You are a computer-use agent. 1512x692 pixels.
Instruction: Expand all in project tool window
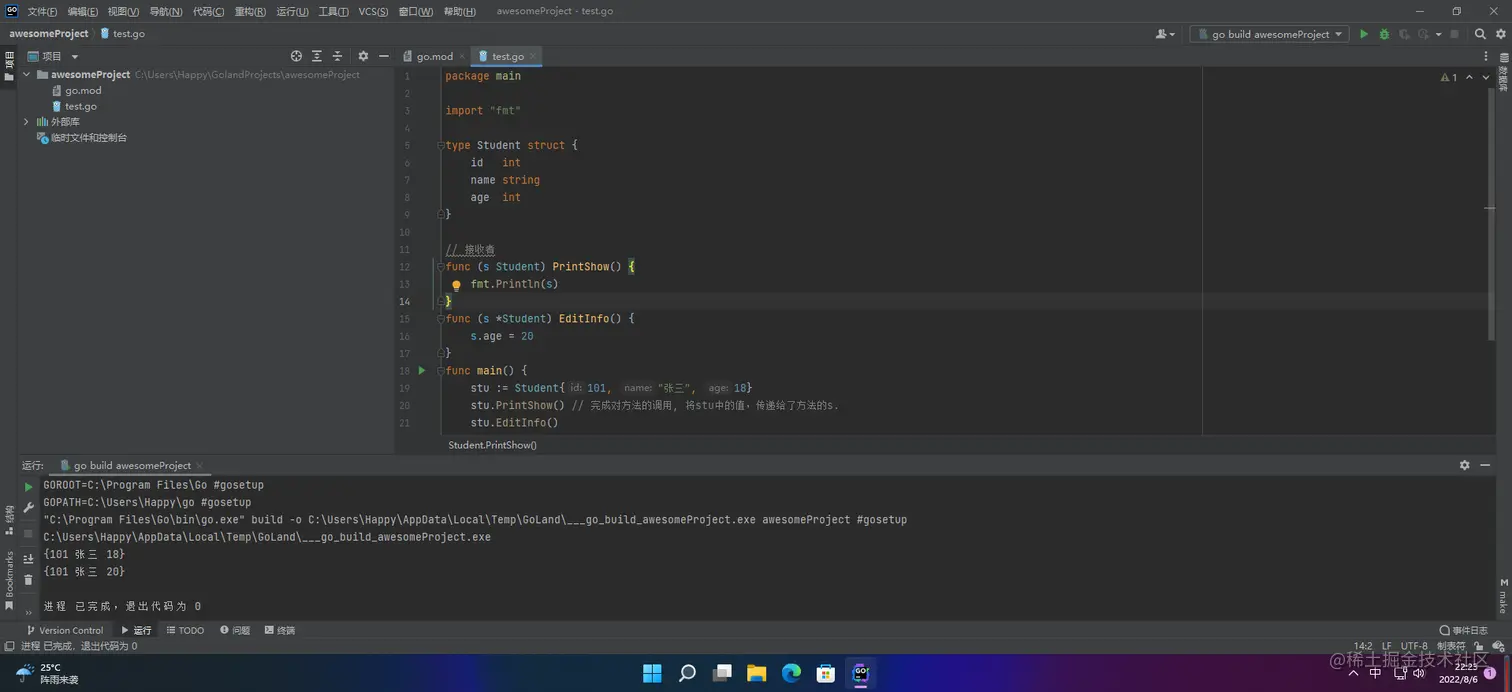pos(317,56)
